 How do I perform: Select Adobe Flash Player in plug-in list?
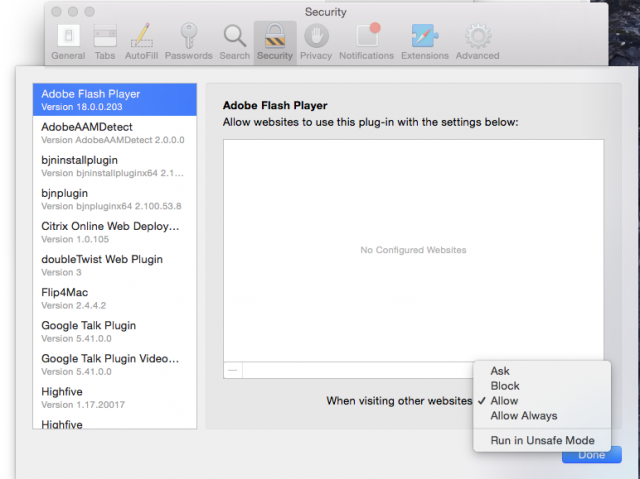(x=115, y=100)
